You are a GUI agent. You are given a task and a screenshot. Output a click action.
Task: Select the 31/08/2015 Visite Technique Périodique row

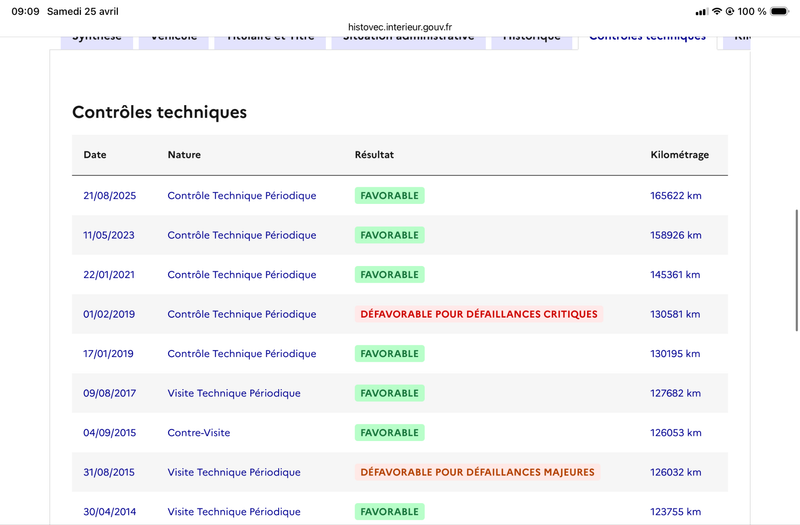[399, 472]
